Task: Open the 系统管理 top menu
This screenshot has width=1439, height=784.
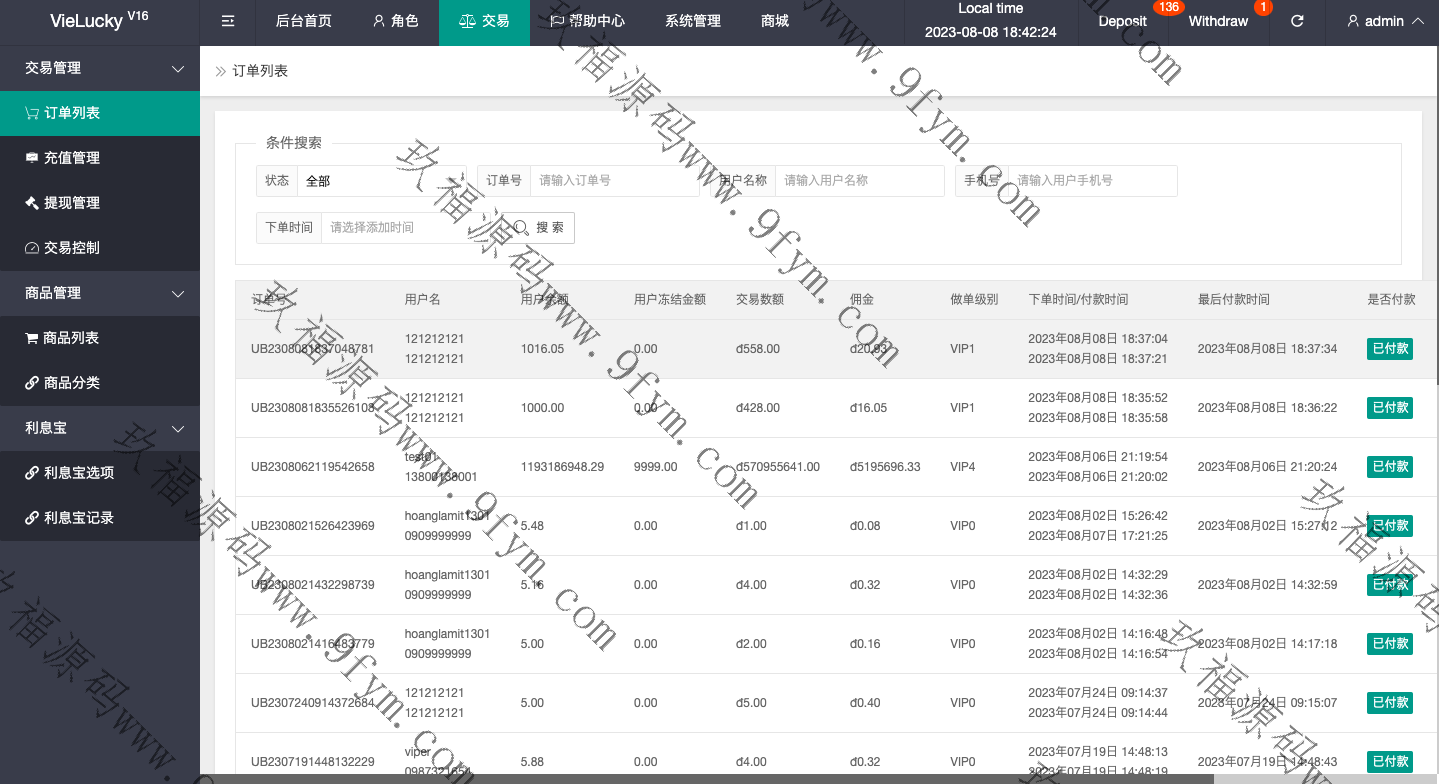Action: coord(692,21)
